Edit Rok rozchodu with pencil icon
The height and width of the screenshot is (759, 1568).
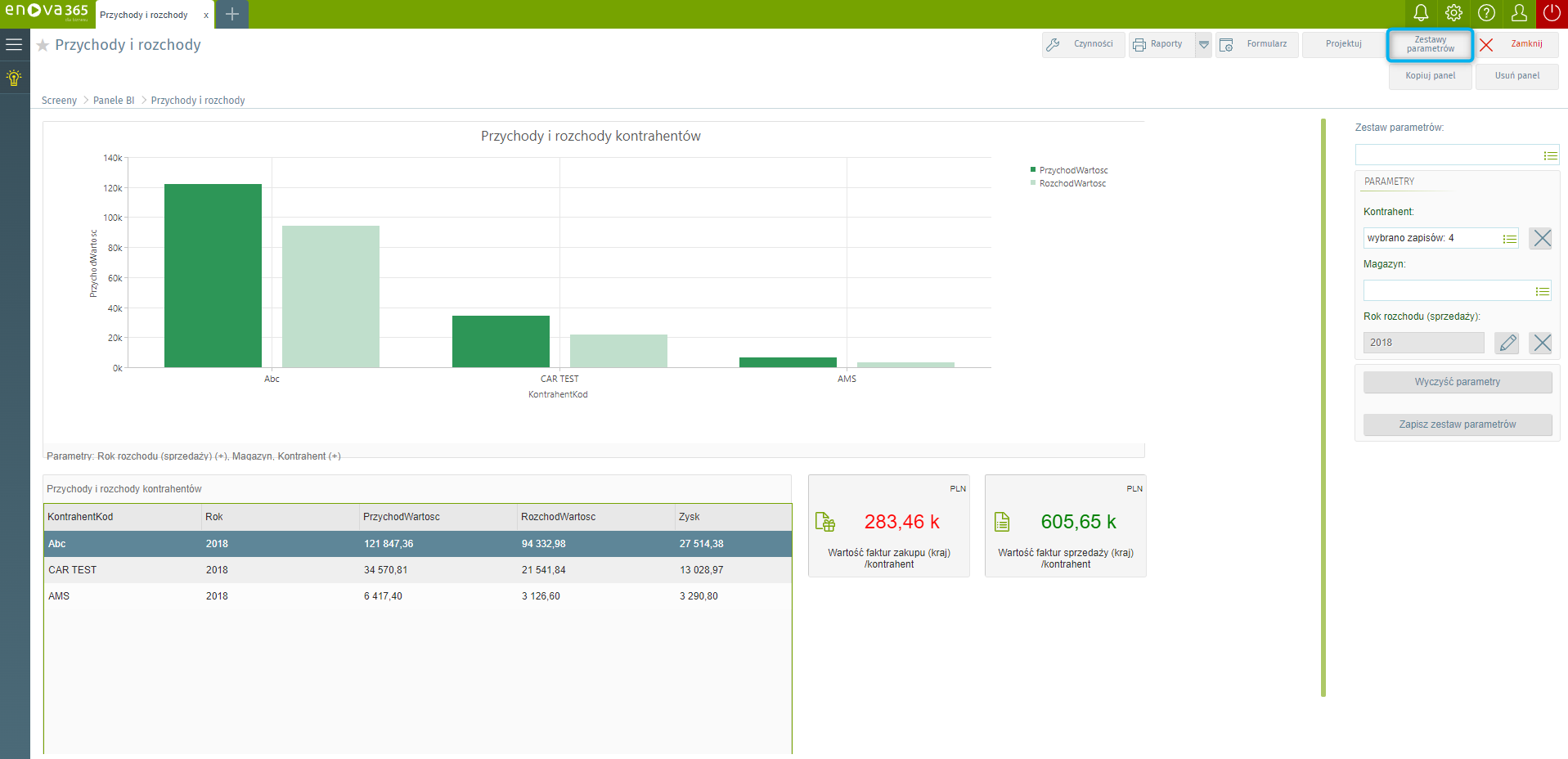pyautogui.click(x=1507, y=343)
